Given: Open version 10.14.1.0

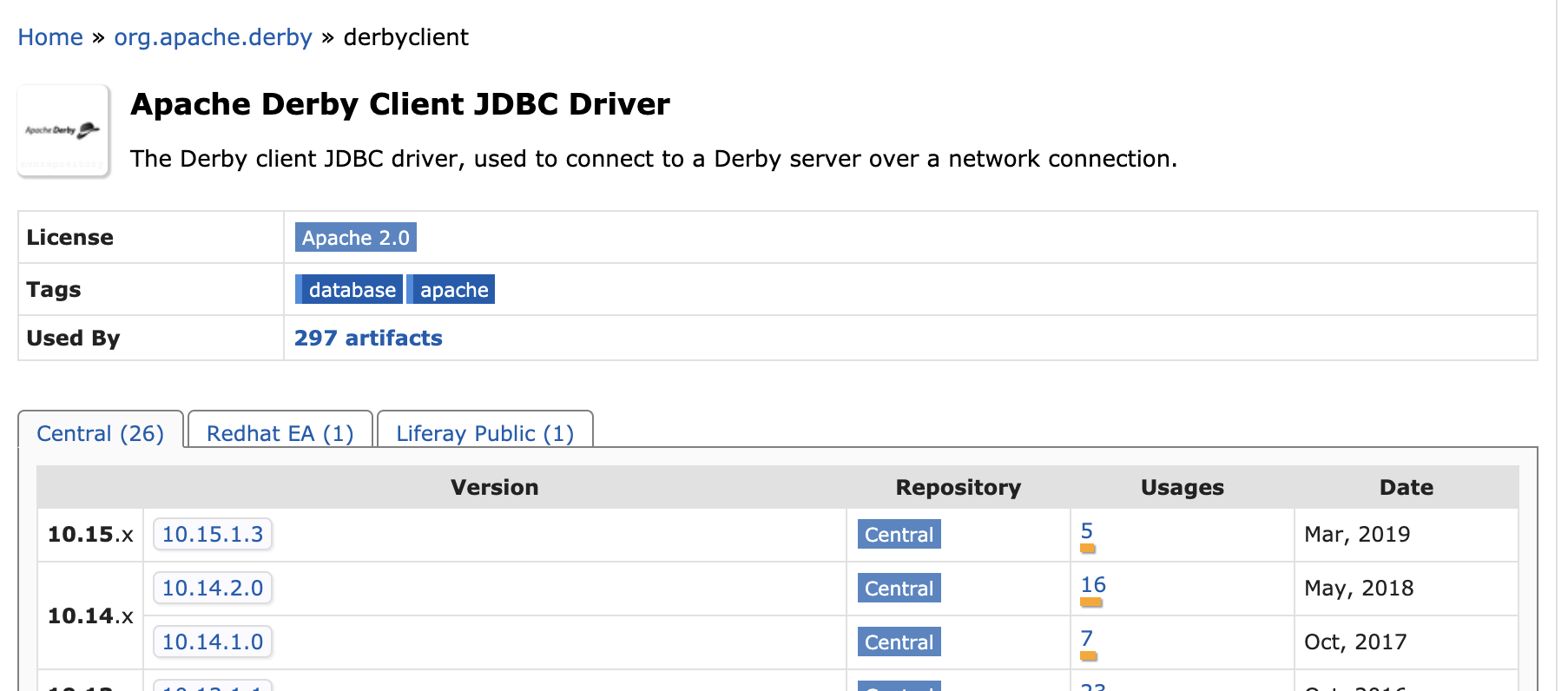Looking at the screenshot, I should [x=213, y=642].
